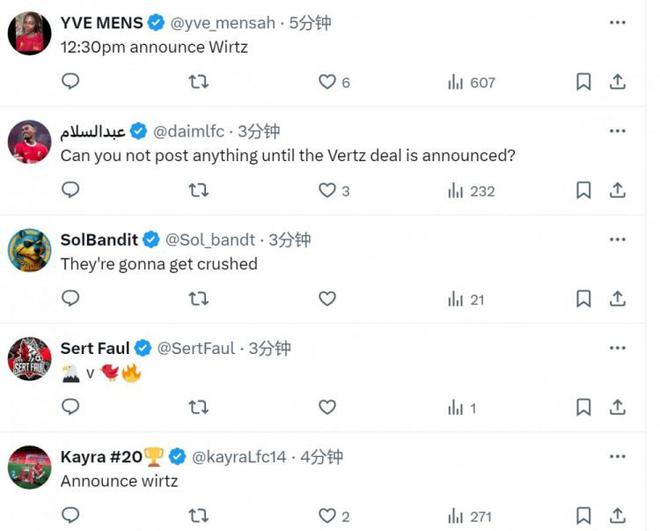Share Sert Faul's tweet
Screen dimensions: 660x531
[618, 407]
